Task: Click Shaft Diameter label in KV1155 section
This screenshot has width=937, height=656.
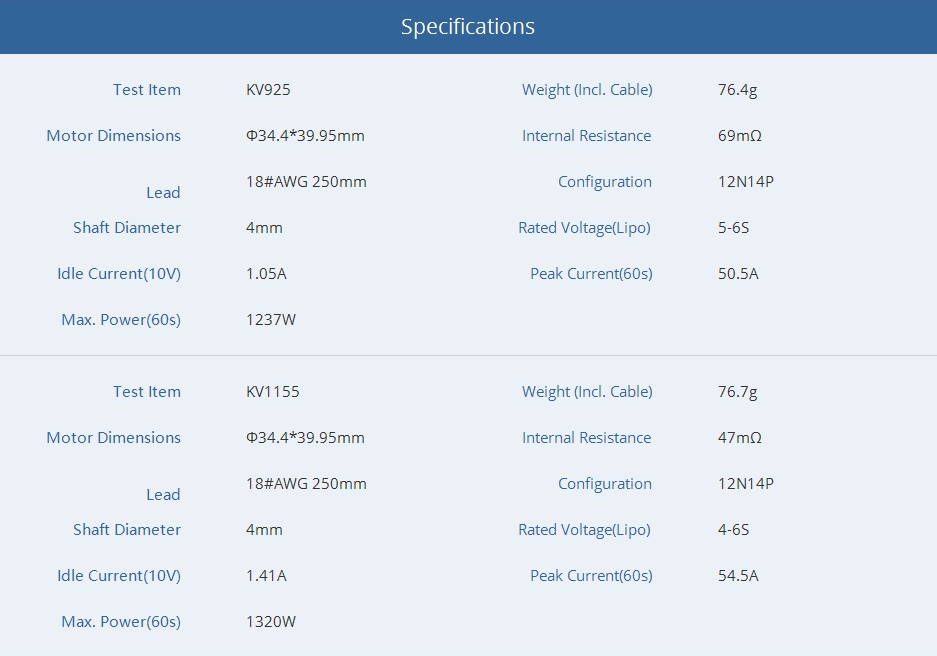Action: coord(127,530)
